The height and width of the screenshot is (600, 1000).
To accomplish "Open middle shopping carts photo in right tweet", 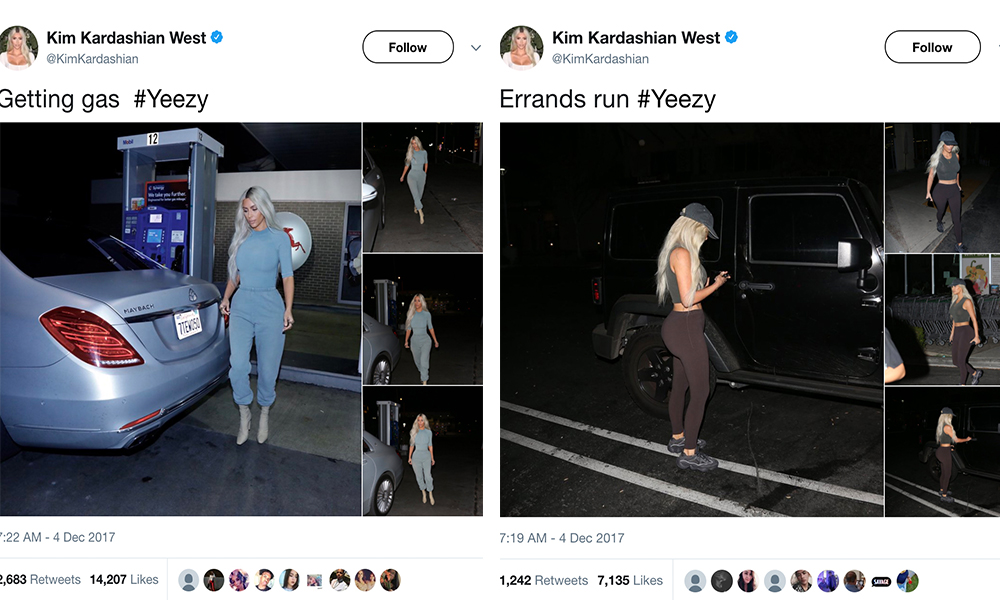I will (943, 319).
